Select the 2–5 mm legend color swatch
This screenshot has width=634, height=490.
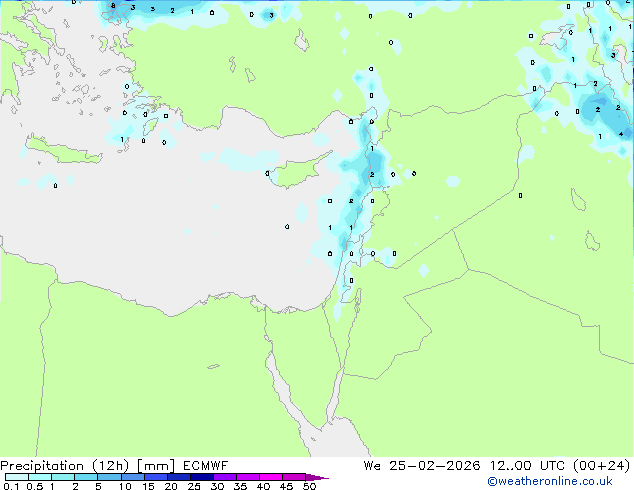86,477
